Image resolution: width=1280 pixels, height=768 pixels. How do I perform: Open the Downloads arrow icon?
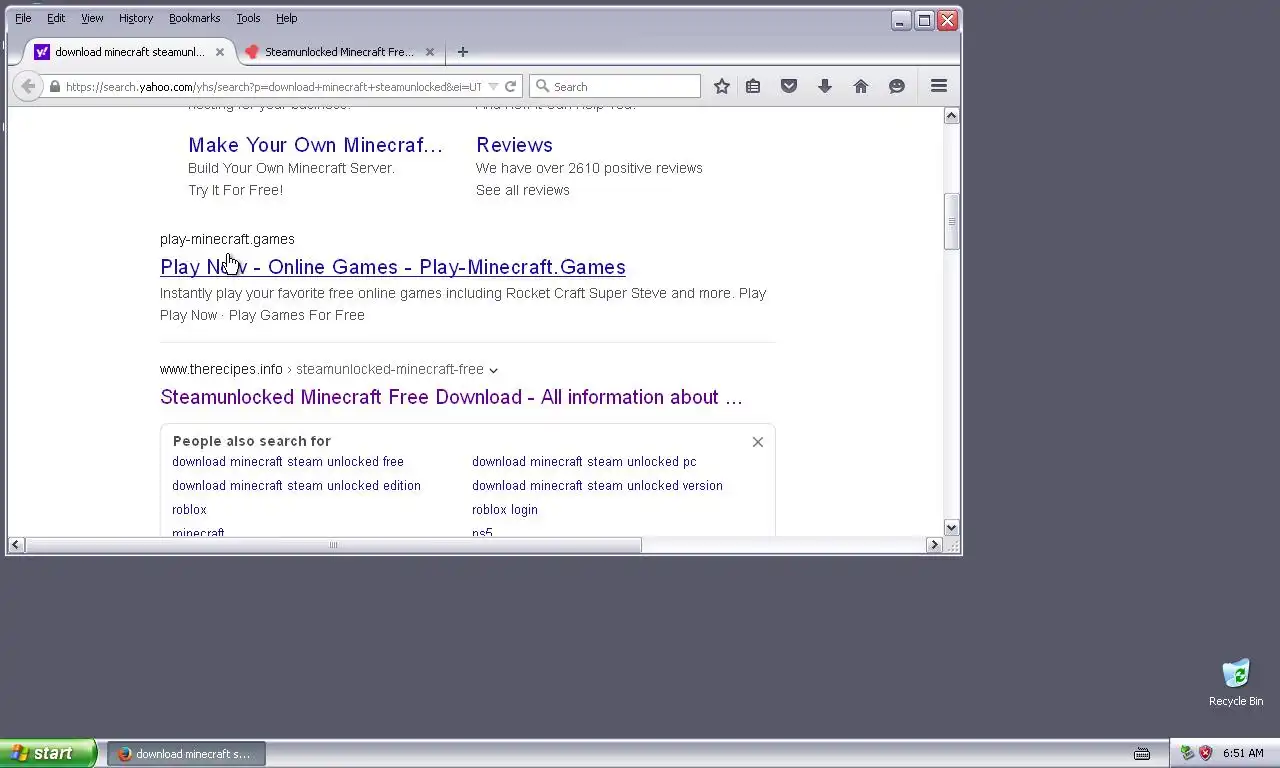point(825,87)
